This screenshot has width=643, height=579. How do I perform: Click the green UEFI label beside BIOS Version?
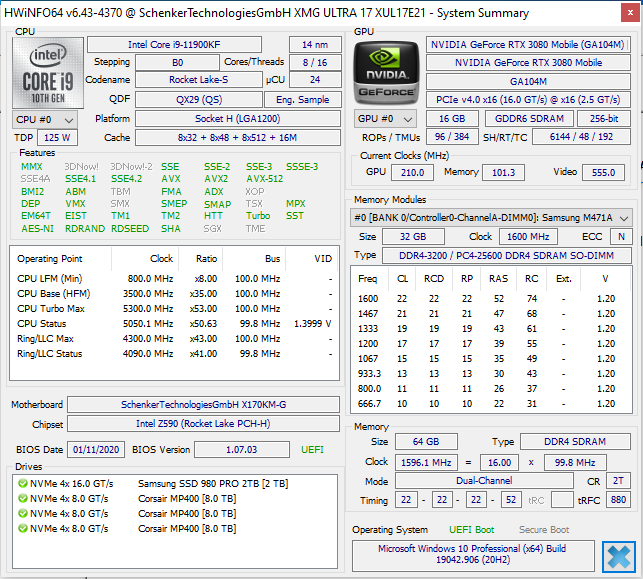pyautogui.click(x=312, y=449)
